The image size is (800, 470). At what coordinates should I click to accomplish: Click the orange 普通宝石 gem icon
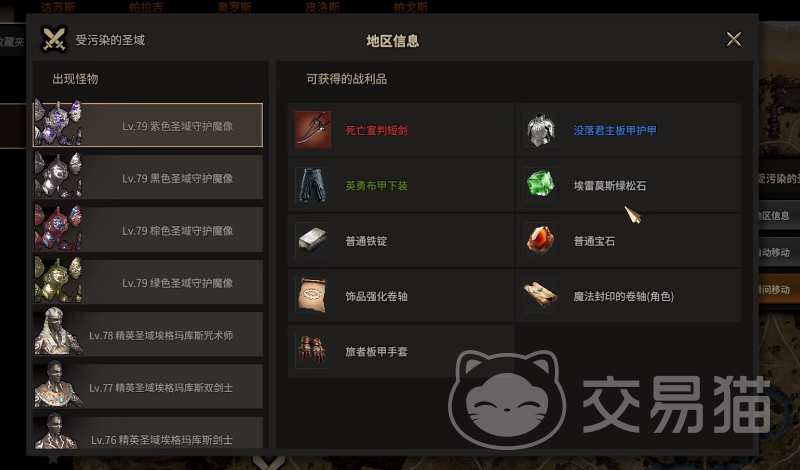click(x=540, y=240)
